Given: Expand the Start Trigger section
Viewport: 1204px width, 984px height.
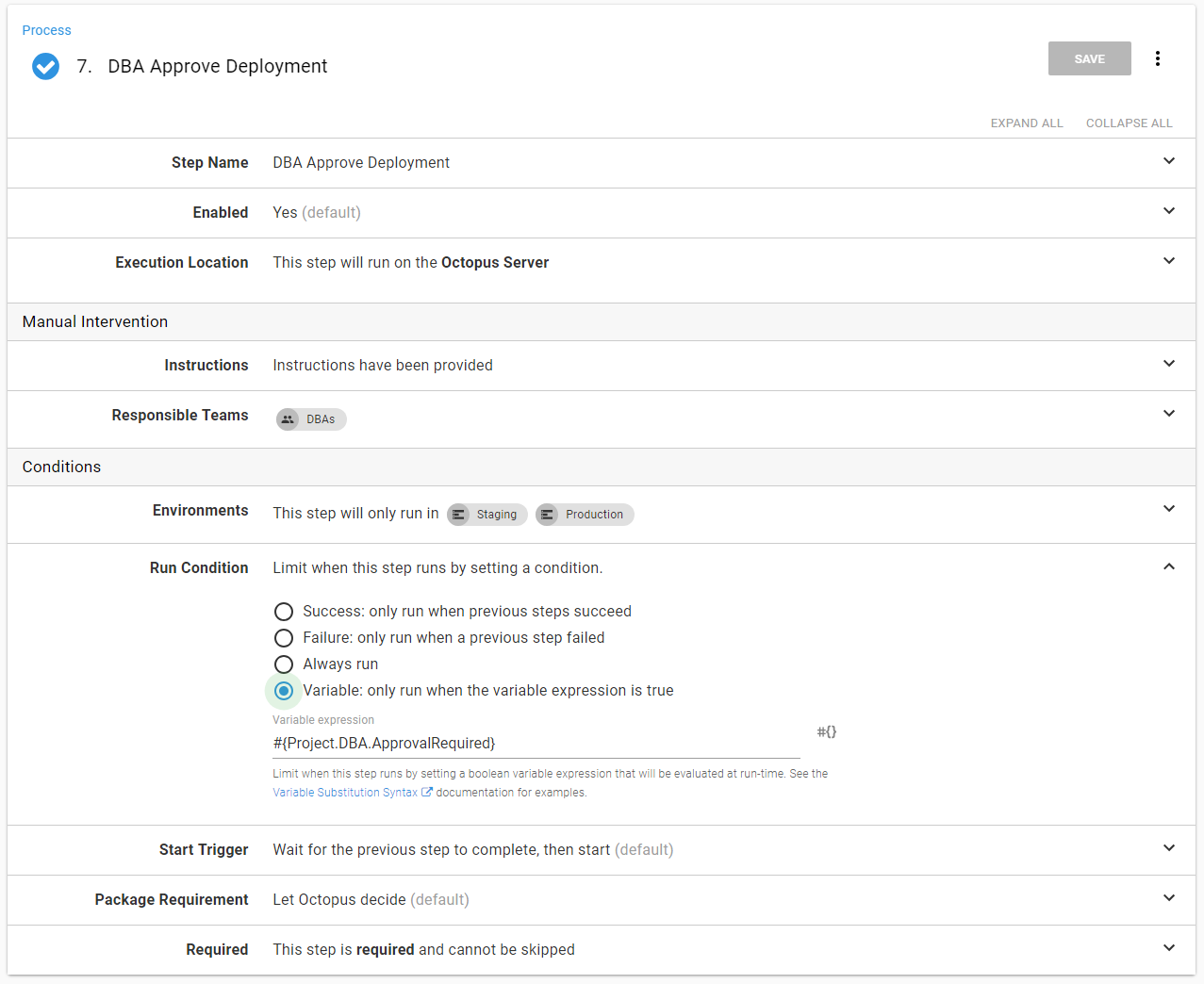Looking at the screenshot, I should (1168, 848).
